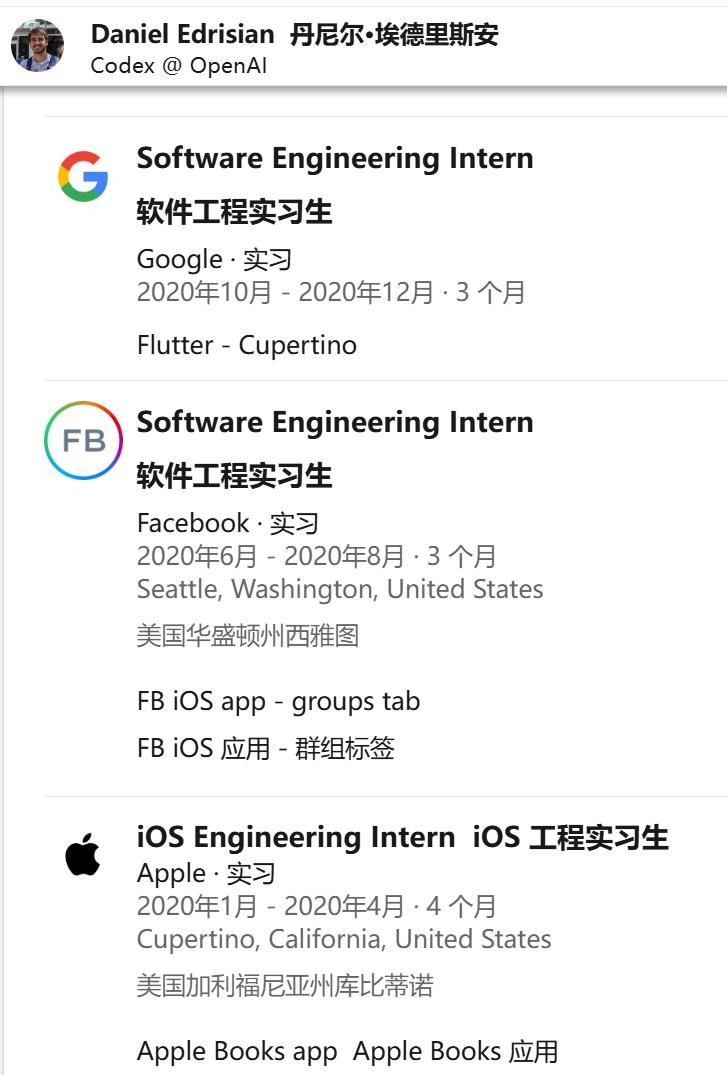Select 'Seattle, Washington, United States' location text
This screenshot has width=727, height=1075.
click(x=340, y=589)
